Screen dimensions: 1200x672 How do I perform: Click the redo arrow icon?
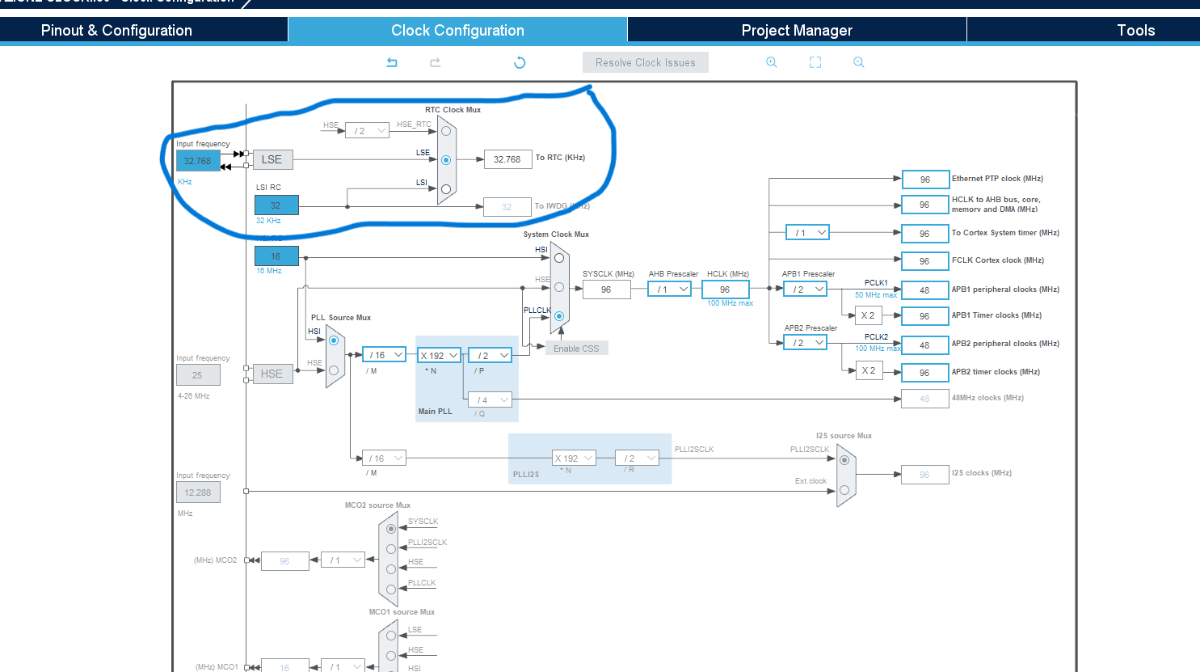coord(435,62)
